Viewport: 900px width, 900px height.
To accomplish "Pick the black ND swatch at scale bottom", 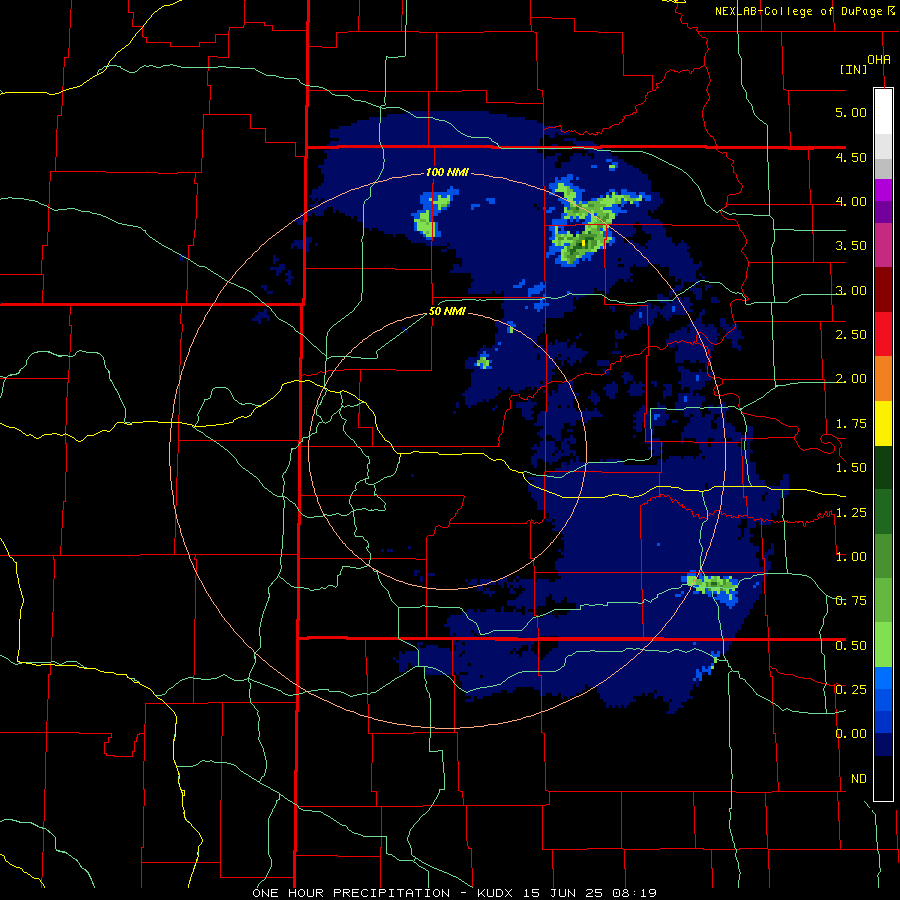I will click(x=883, y=778).
